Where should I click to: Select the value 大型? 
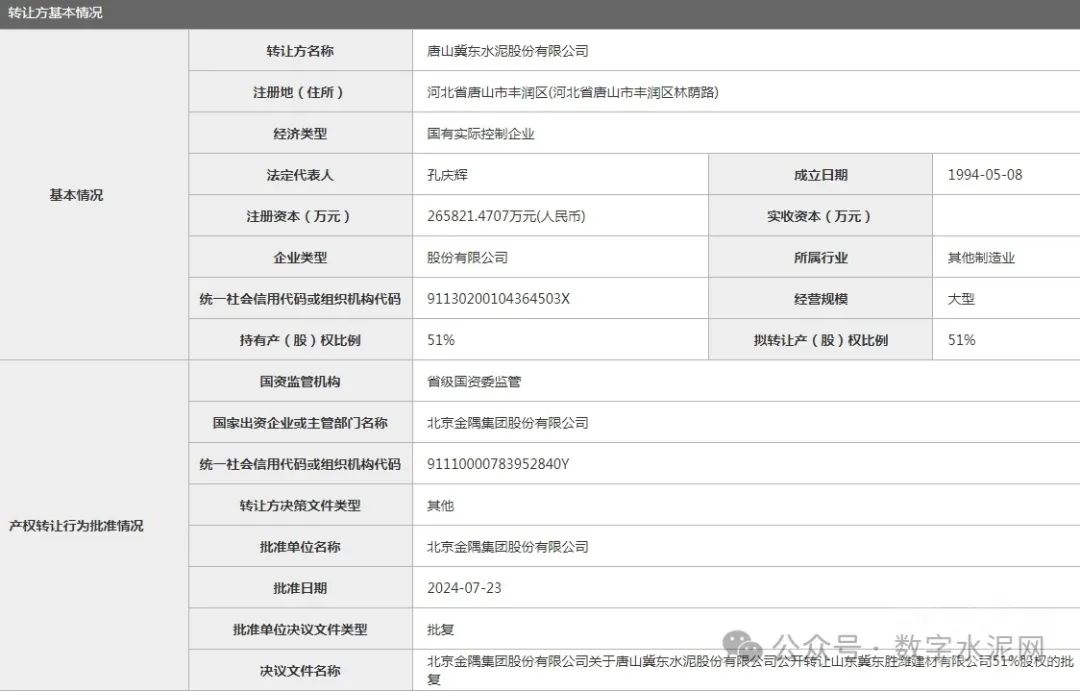962,299
